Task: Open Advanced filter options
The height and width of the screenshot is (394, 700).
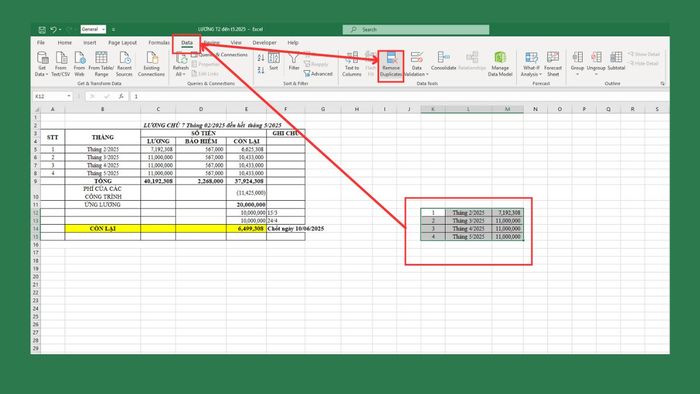Action: [318, 74]
